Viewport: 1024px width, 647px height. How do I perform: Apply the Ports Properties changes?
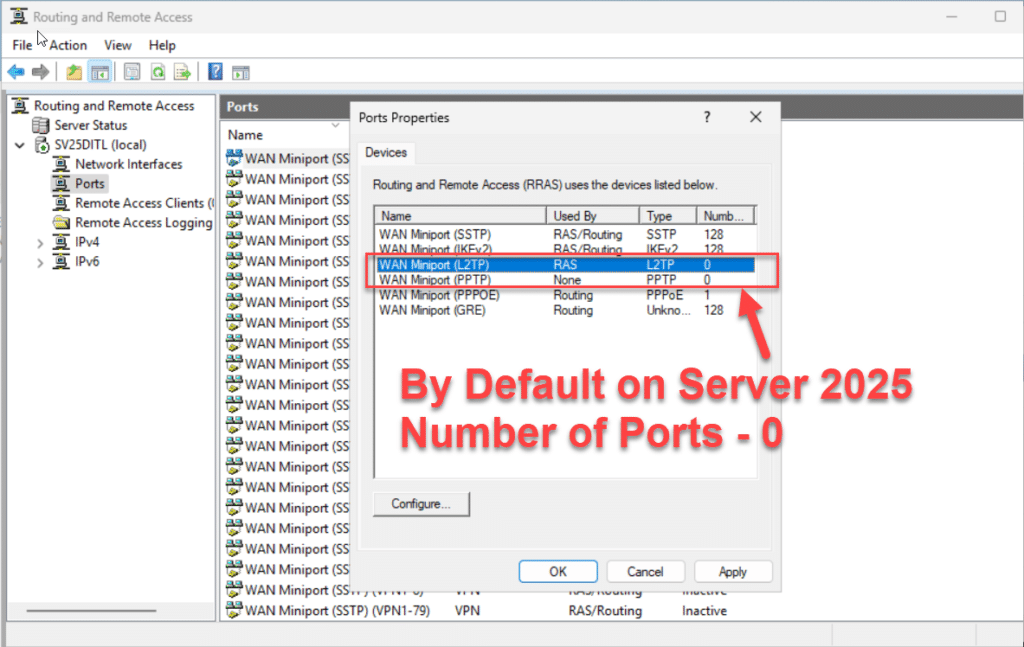pyautogui.click(x=733, y=571)
